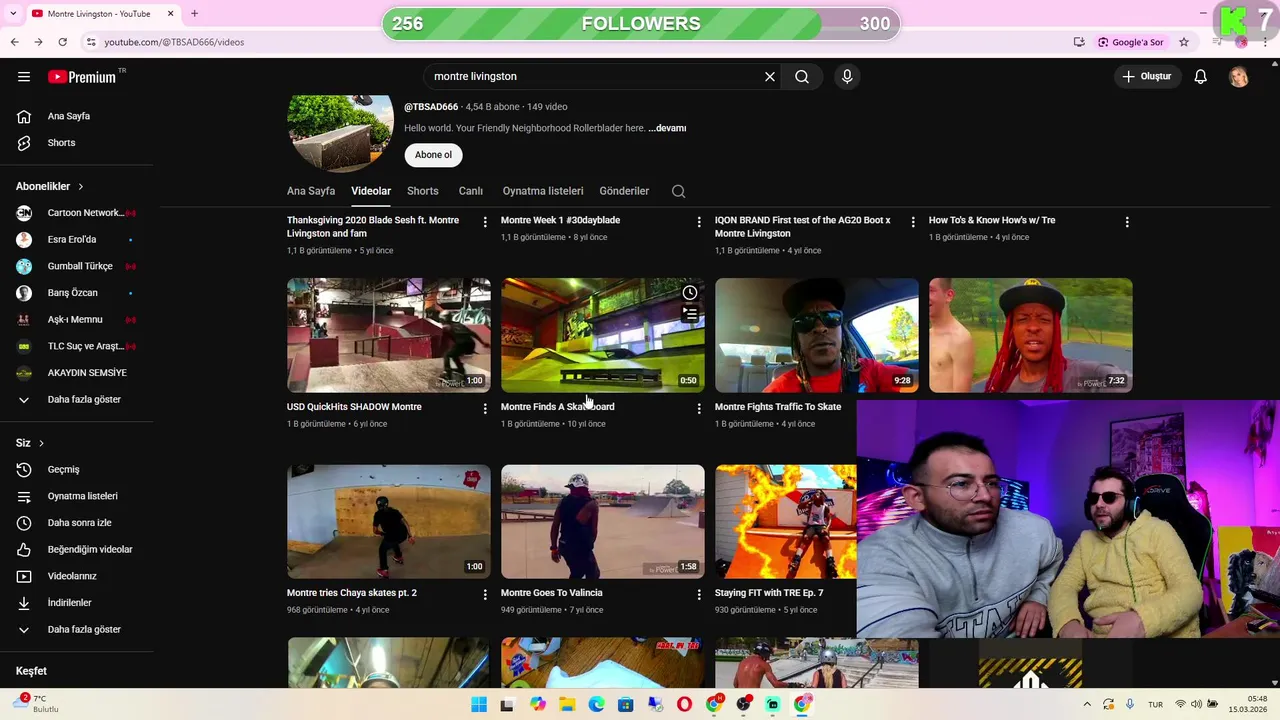Select the Videolar tab
Screen dimensions: 1280x720
tap(371, 191)
